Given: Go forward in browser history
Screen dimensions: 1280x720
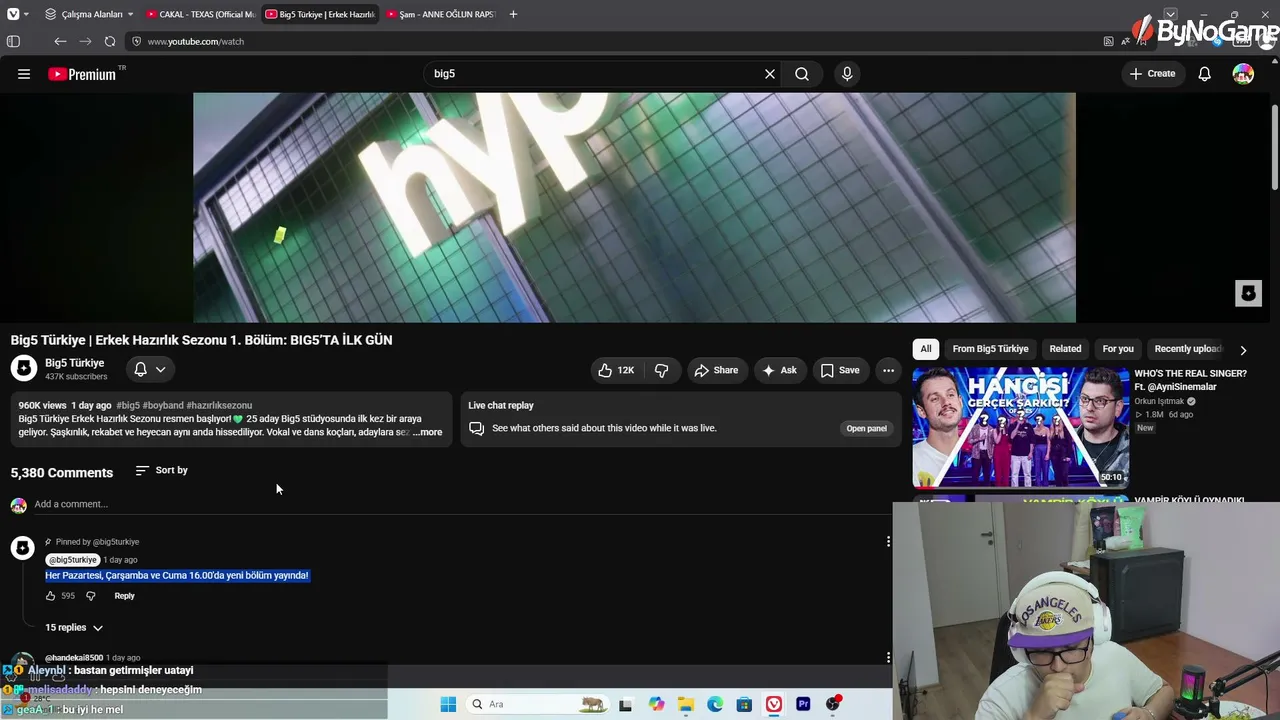Looking at the screenshot, I should [85, 41].
